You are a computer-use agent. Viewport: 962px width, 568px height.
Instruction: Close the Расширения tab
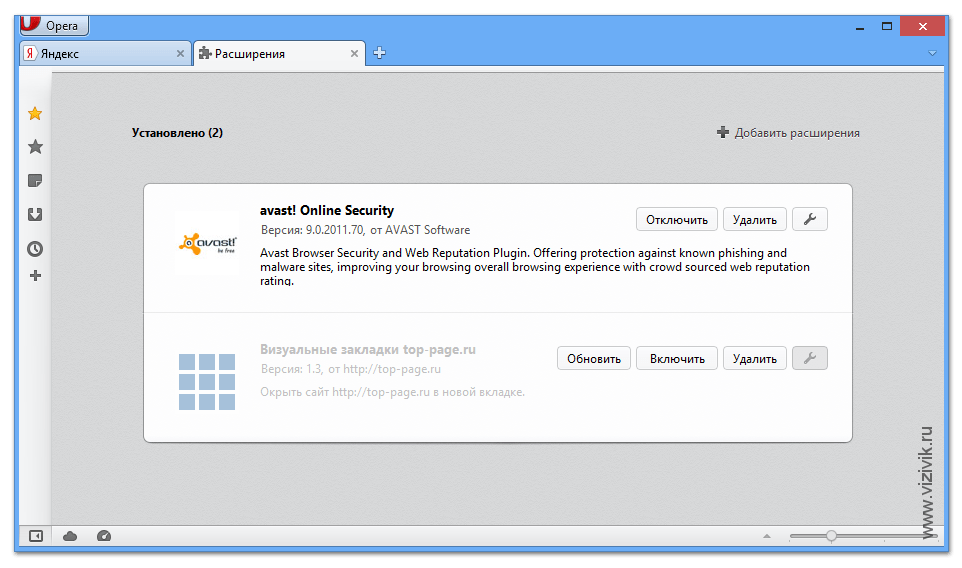click(x=354, y=53)
